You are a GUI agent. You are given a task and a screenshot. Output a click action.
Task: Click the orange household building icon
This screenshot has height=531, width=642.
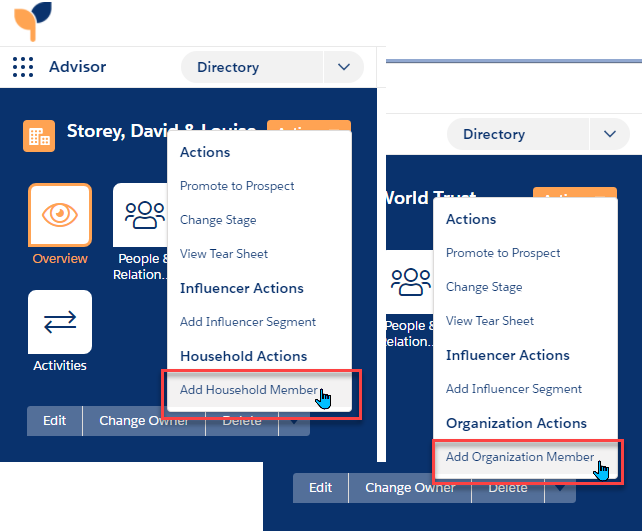(39, 136)
